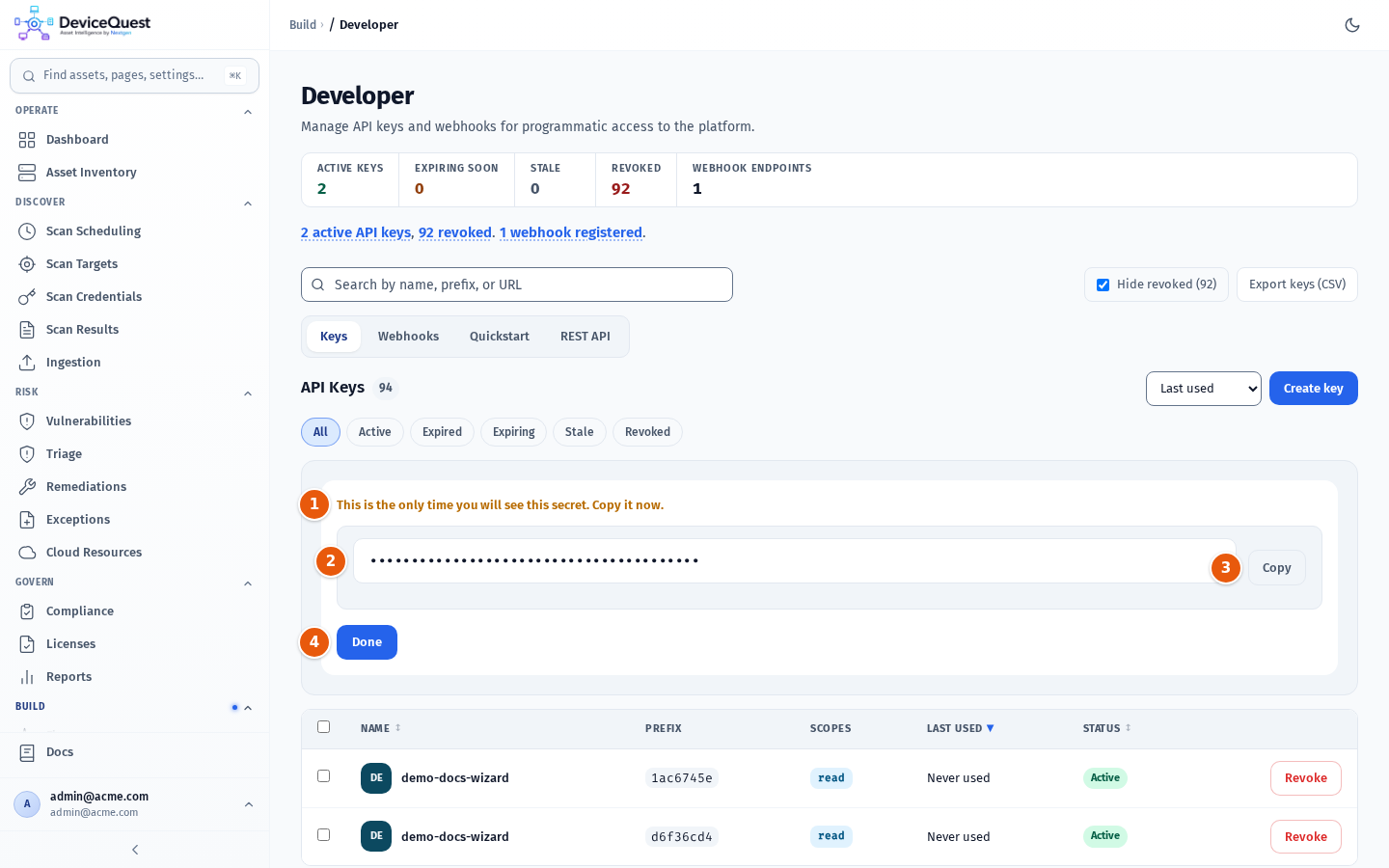Click the Cloud Resources cloud icon
This screenshot has width=1389, height=868.
click(27, 553)
